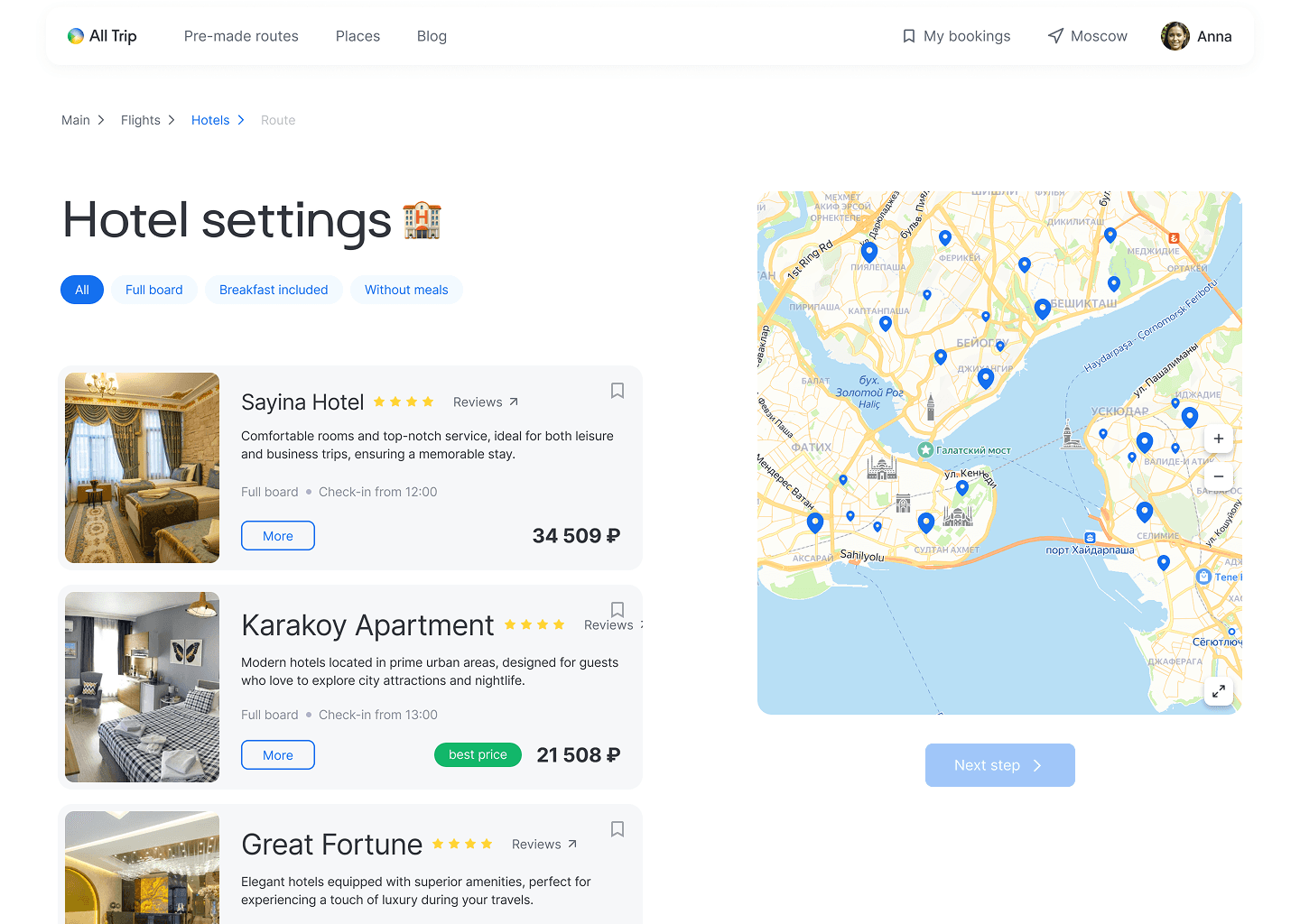
Task: Open the Karakoy Apartment room photo
Action: point(143,688)
